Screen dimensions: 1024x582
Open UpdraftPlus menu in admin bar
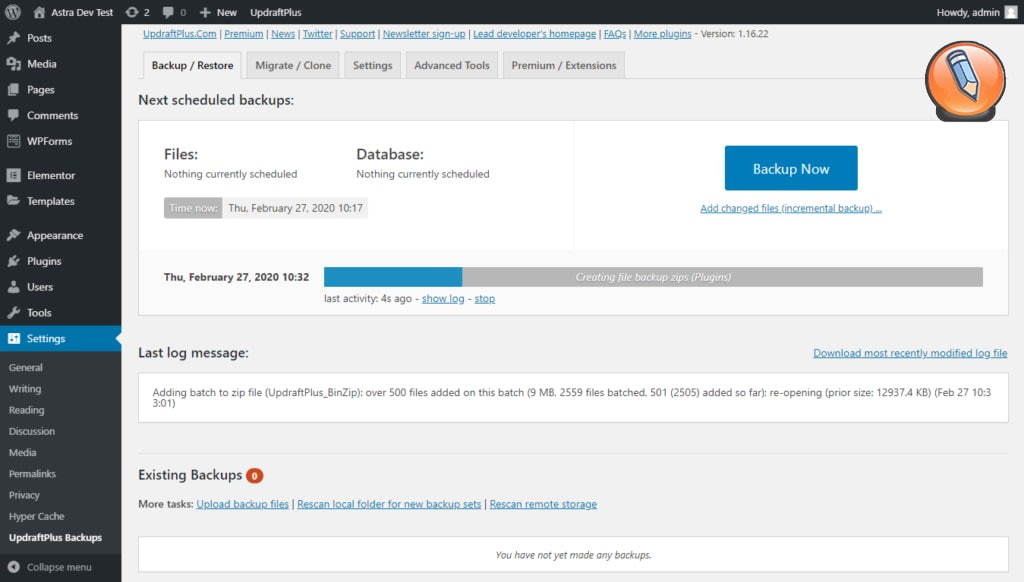(276, 12)
